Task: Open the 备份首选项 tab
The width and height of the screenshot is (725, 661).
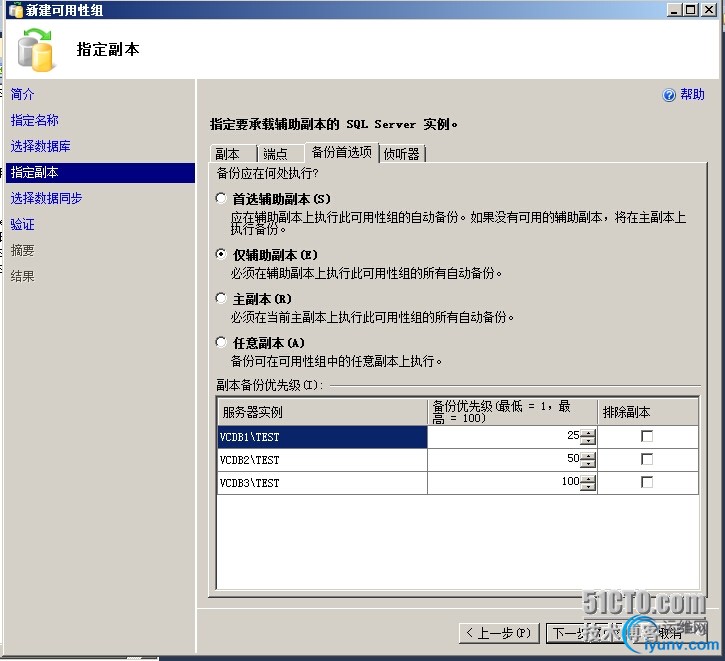Action: pos(342,152)
